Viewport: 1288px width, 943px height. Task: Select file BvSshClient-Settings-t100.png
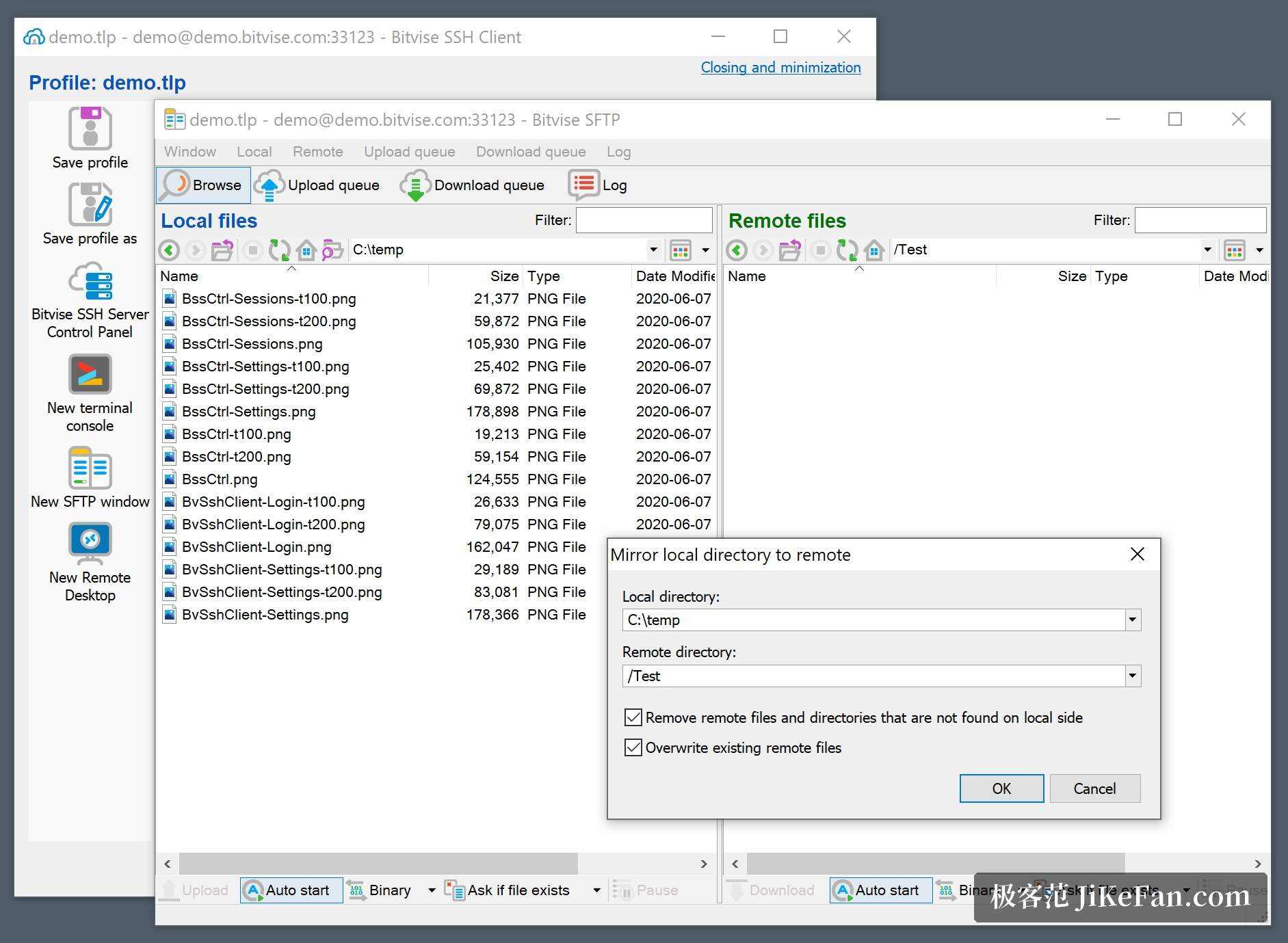pyautogui.click(x=282, y=570)
